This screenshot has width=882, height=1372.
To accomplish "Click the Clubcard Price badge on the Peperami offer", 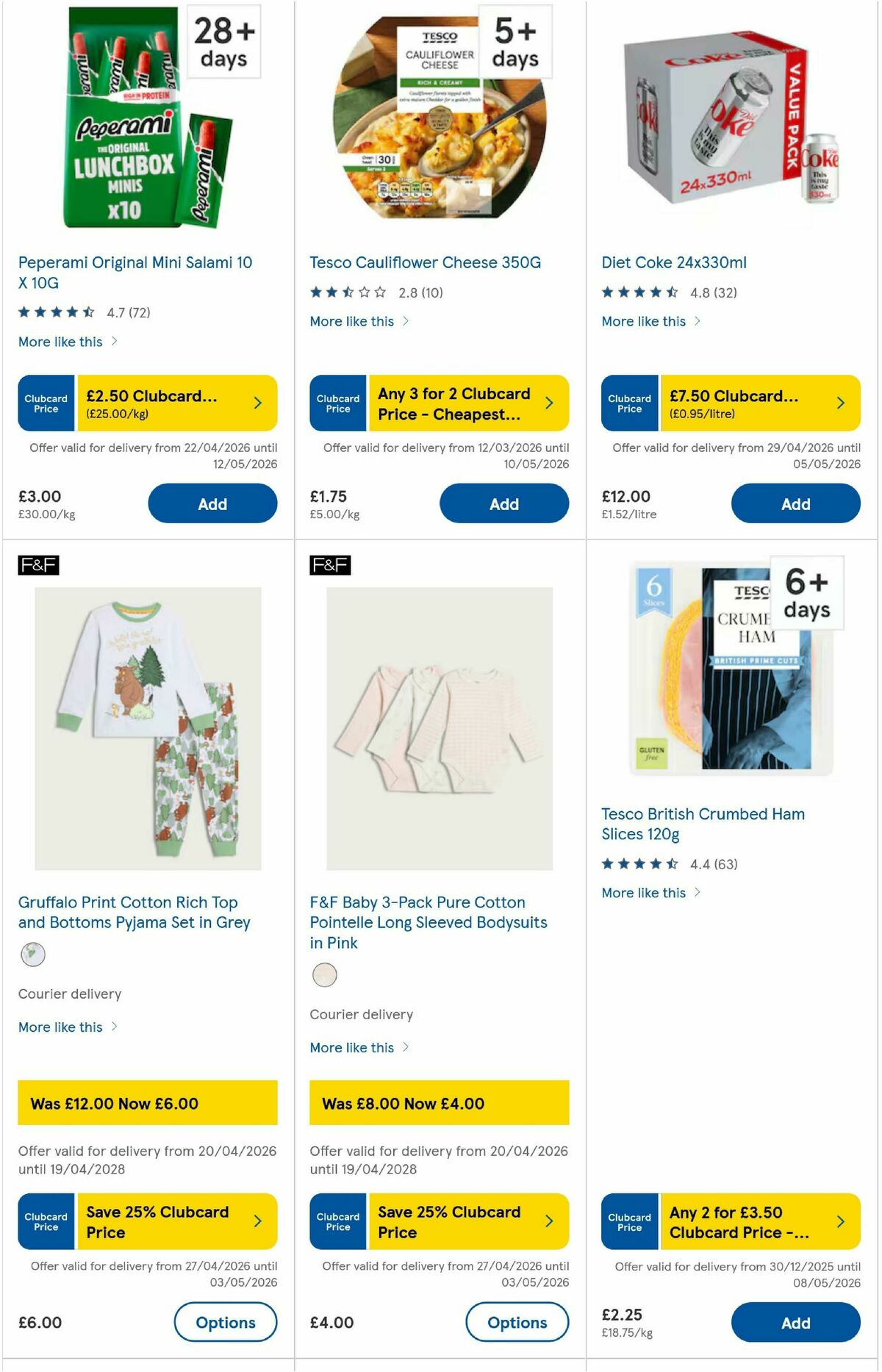I will pos(46,402).
